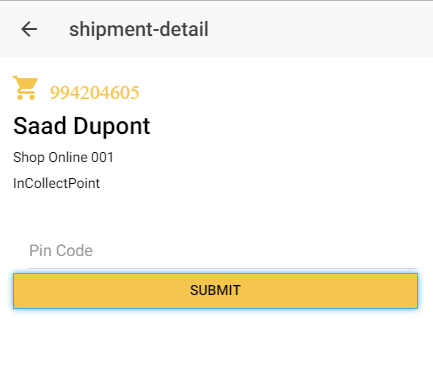Click the word Shop in shop name
The height and width of the screenshot is (380, 433).
29,158
